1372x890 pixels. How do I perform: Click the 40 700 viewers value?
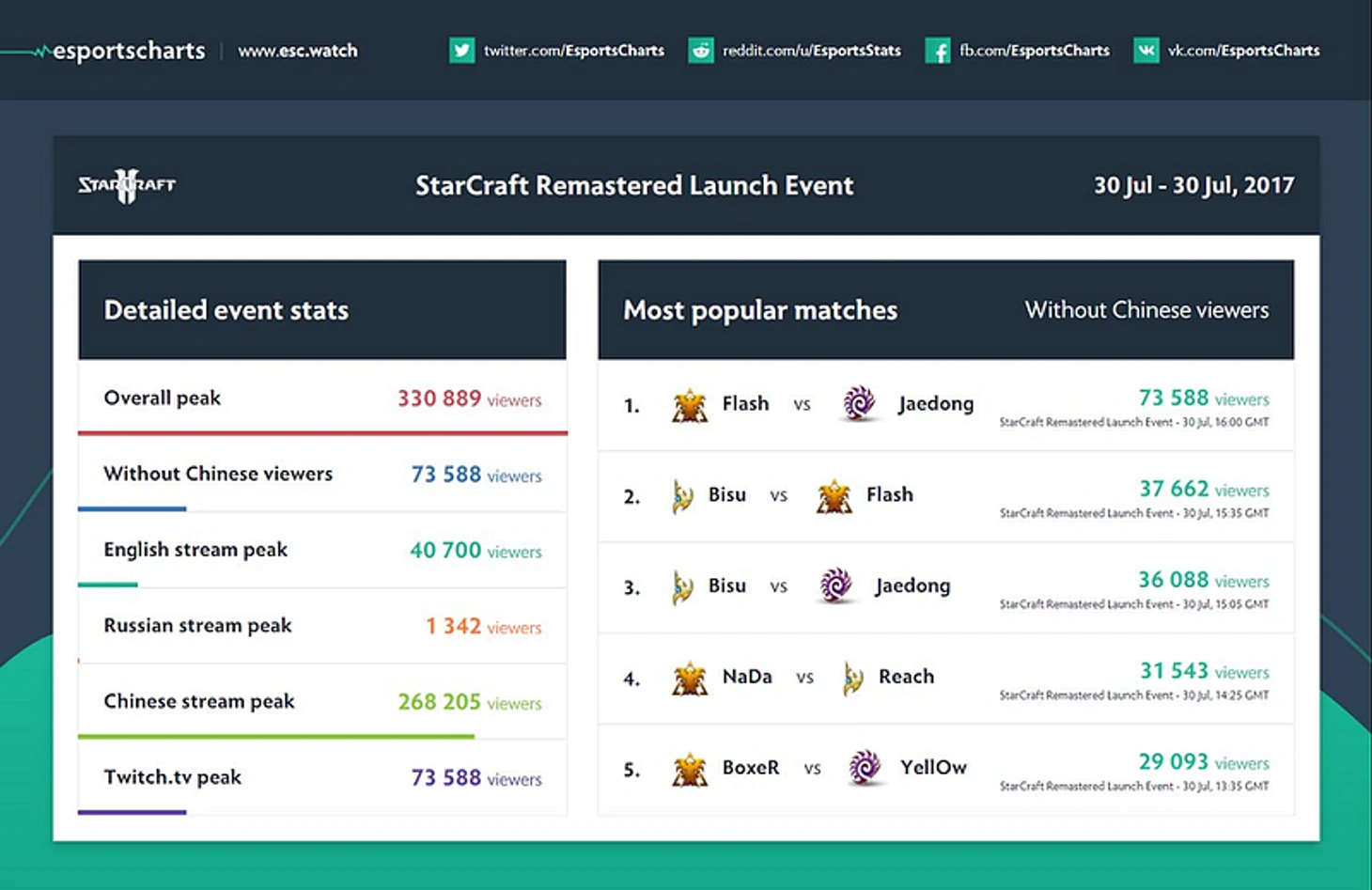pyautogui.click(x=476, y=551)
